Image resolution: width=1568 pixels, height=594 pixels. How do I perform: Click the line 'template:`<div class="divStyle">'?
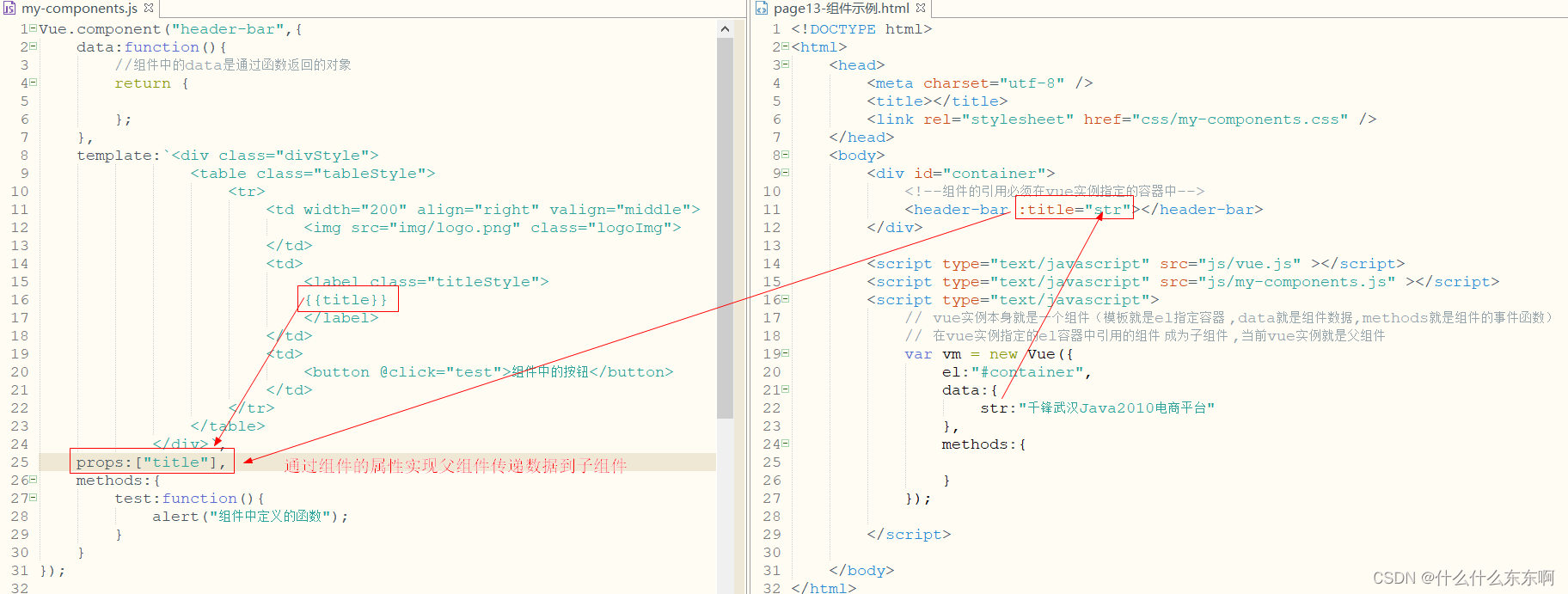pyautogui.click(x=228, y=156)
